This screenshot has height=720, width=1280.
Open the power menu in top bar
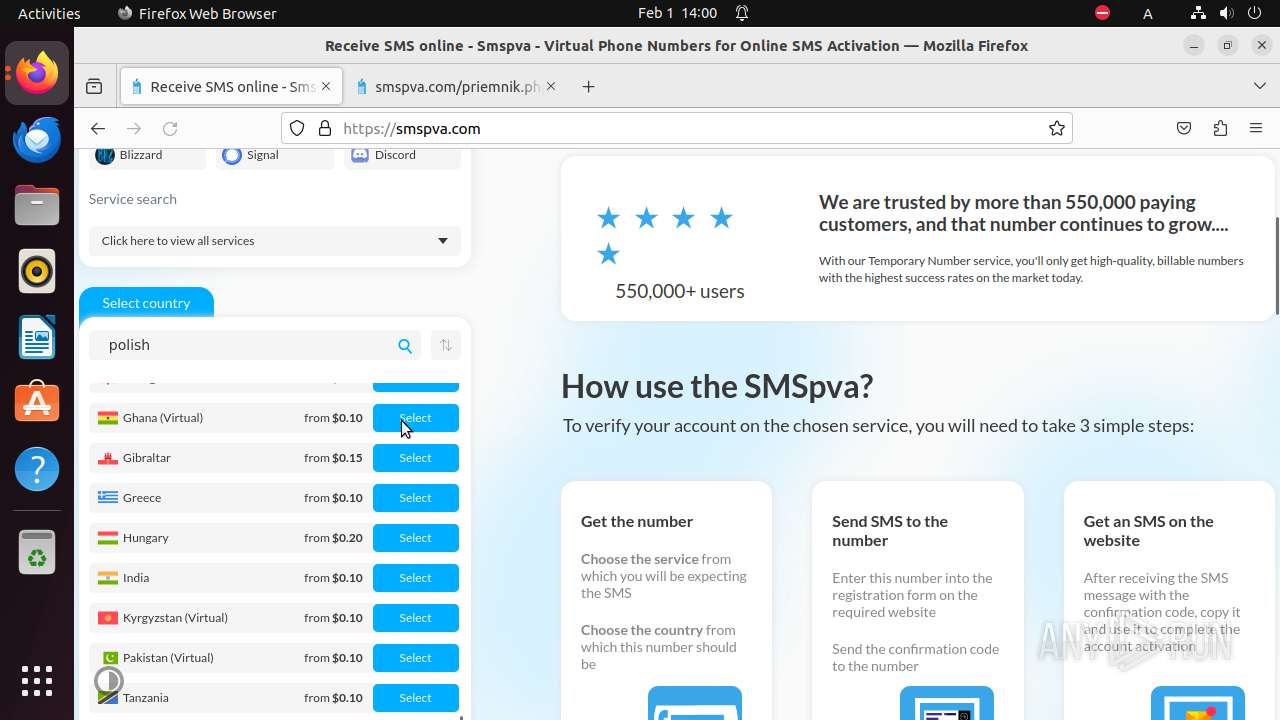(1255, 13)
